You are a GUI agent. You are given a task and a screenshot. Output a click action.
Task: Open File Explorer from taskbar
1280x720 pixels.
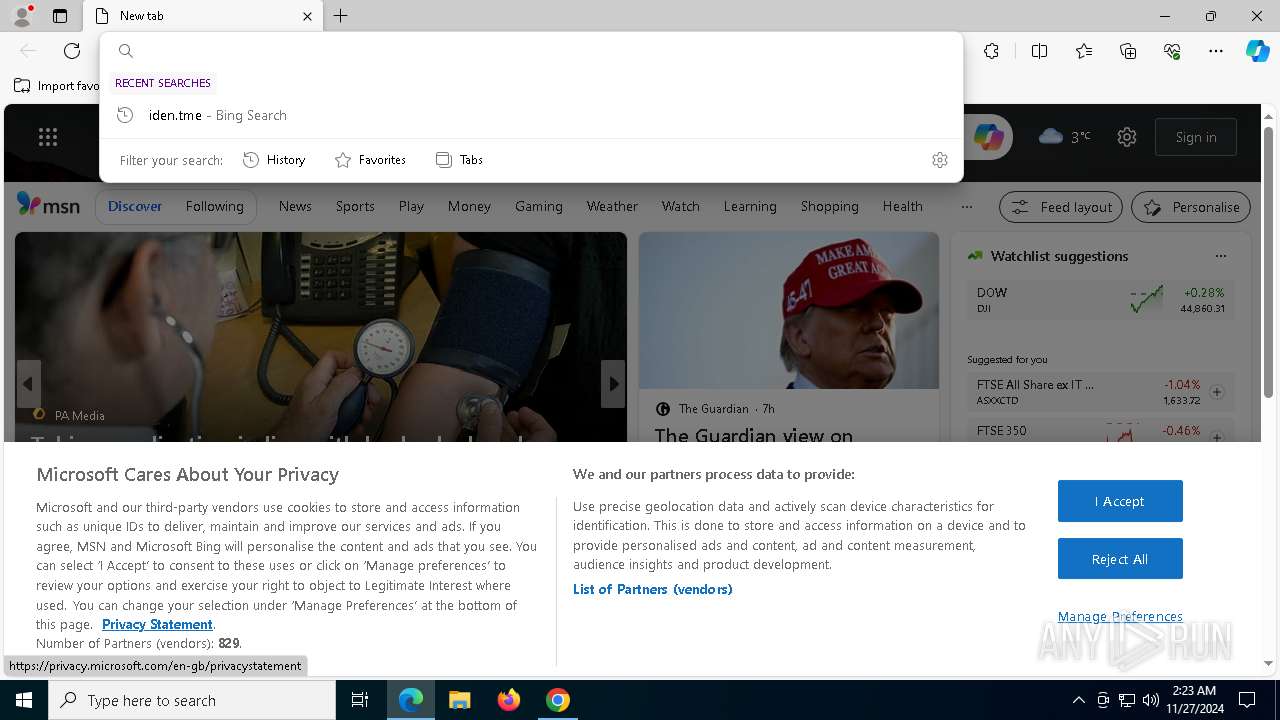pyautogui.click(x=459, y=700)
